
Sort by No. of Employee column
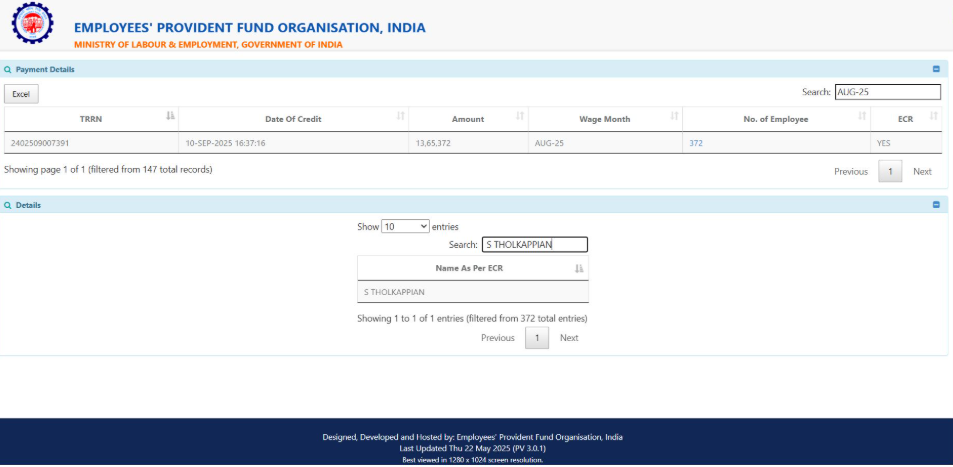coord(775,119)
